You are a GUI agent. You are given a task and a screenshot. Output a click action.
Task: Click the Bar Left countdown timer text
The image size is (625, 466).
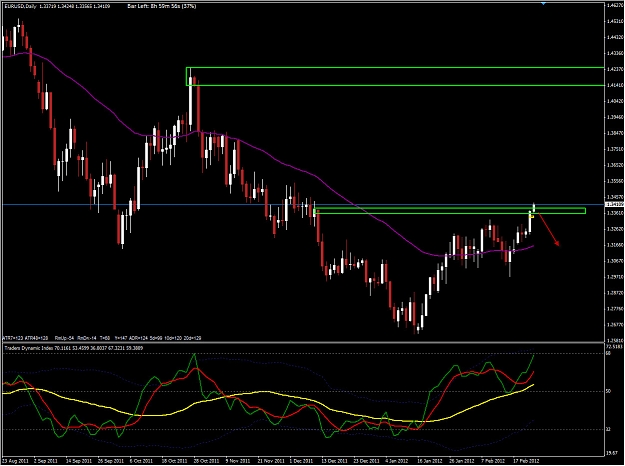(162, 7)
